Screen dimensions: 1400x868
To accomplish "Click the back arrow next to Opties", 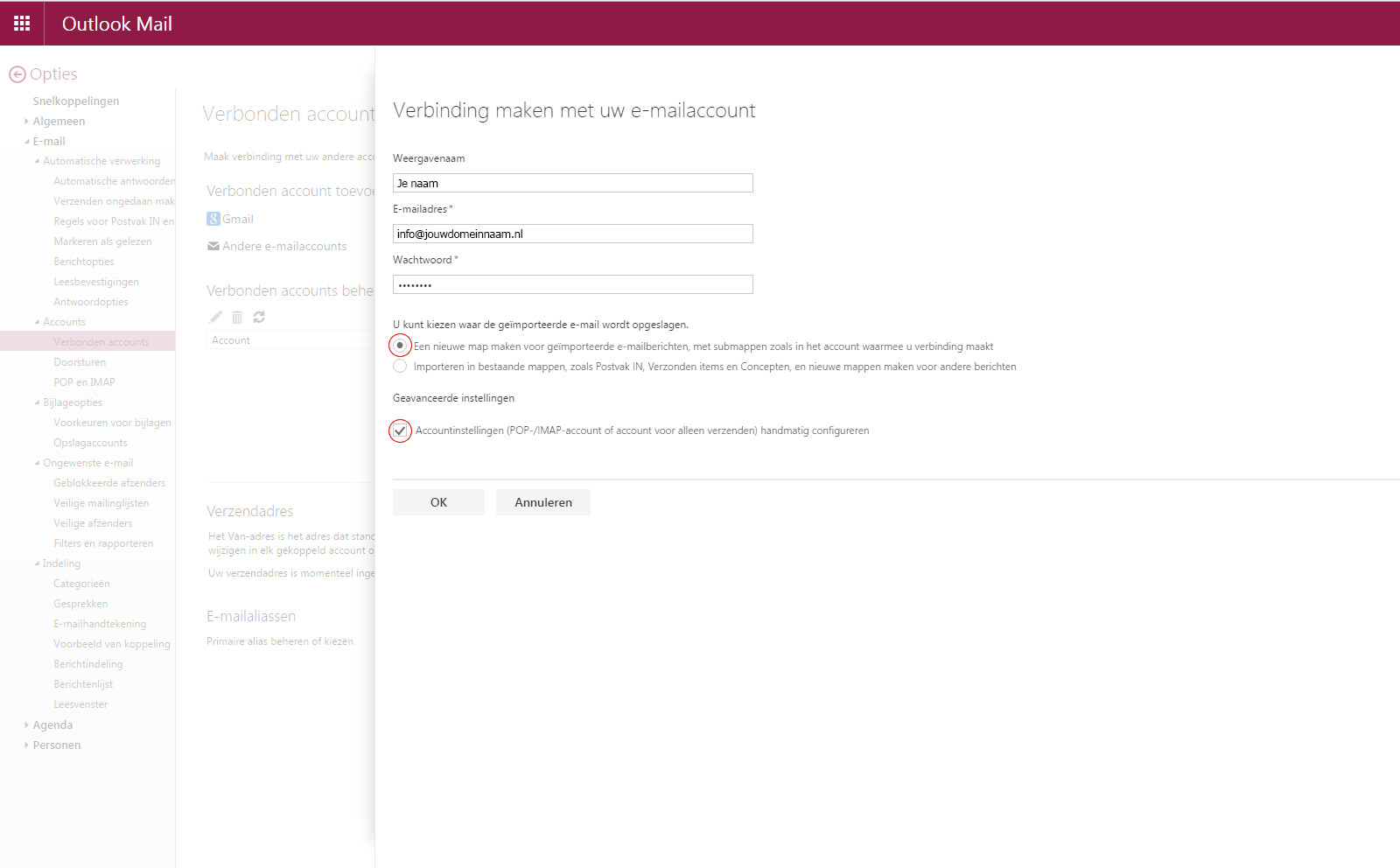I will click(x=17, y=74).
